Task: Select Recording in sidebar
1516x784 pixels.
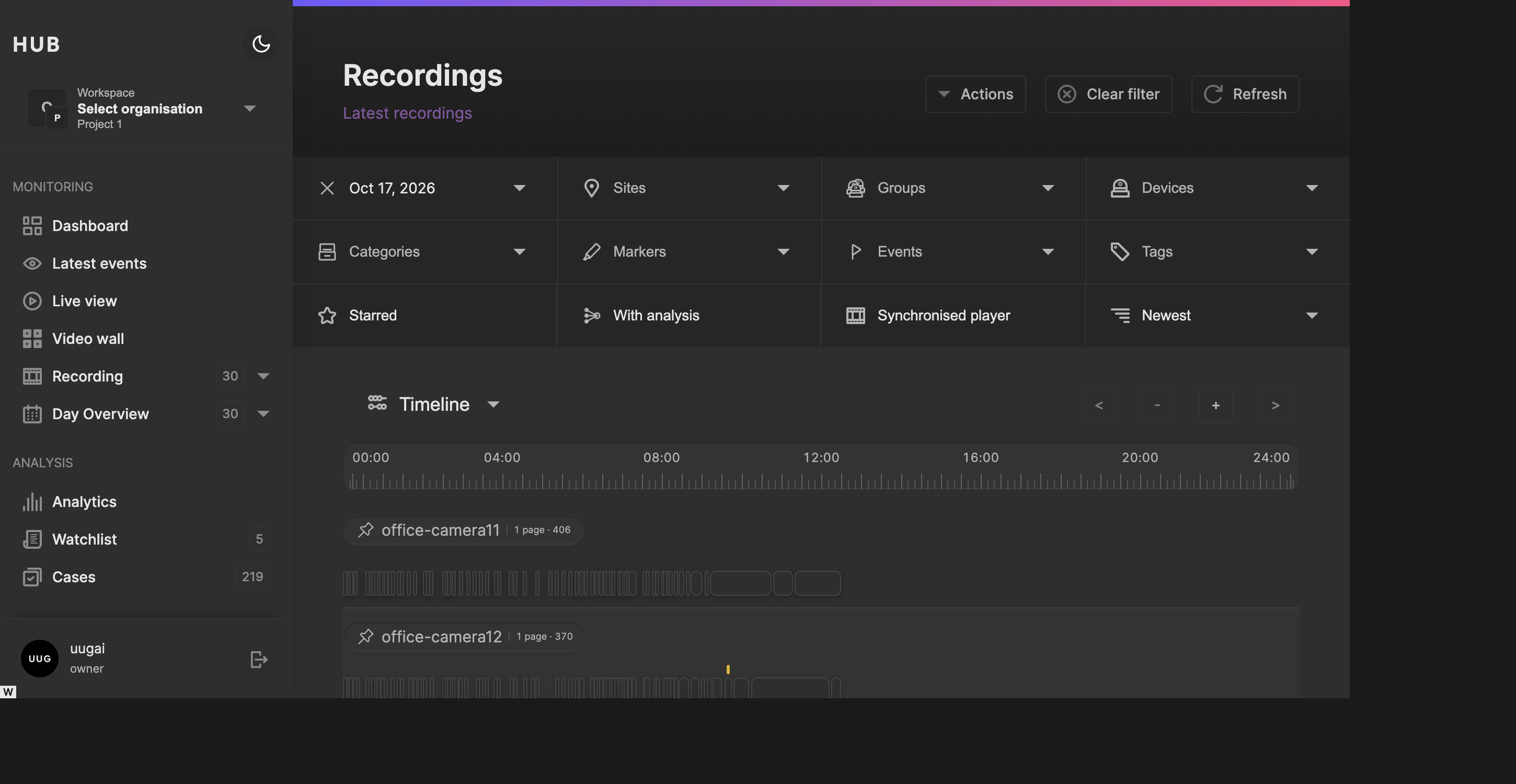Action: 87,376
